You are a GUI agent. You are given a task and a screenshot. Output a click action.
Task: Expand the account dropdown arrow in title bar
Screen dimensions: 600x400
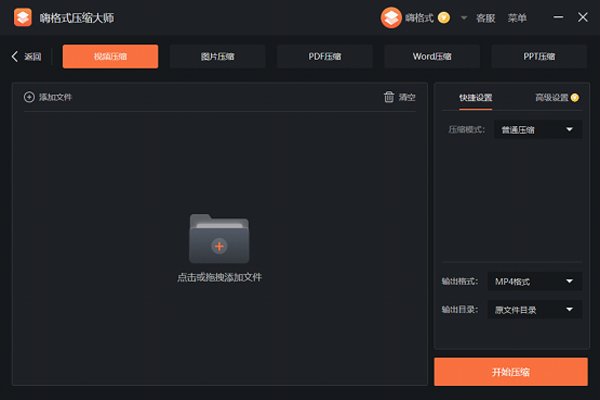464,18
